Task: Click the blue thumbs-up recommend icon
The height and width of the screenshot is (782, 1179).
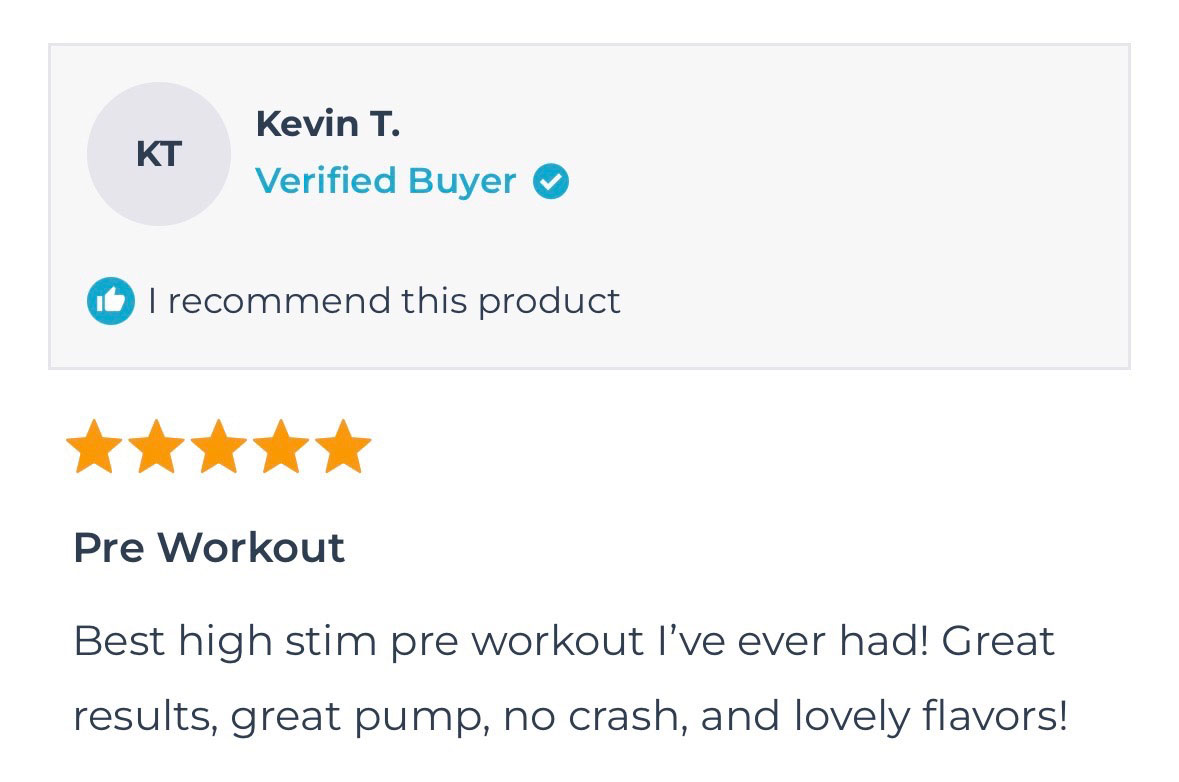Action: click(110, 301)
